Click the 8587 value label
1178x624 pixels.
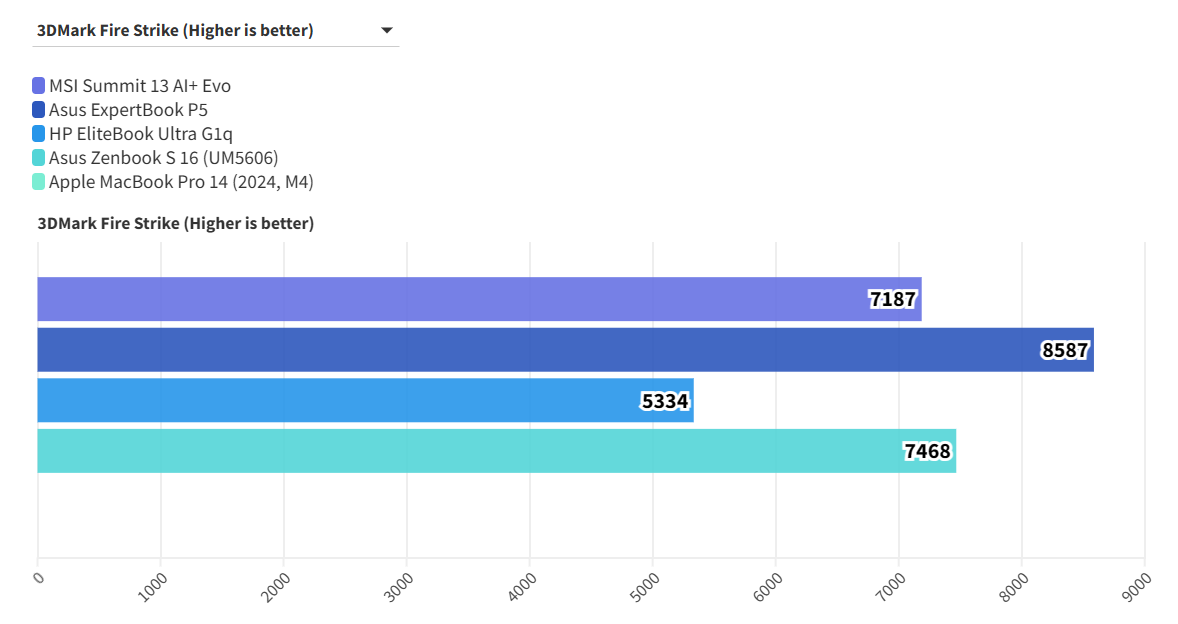pyautogui.click(x=1064, y=351)
